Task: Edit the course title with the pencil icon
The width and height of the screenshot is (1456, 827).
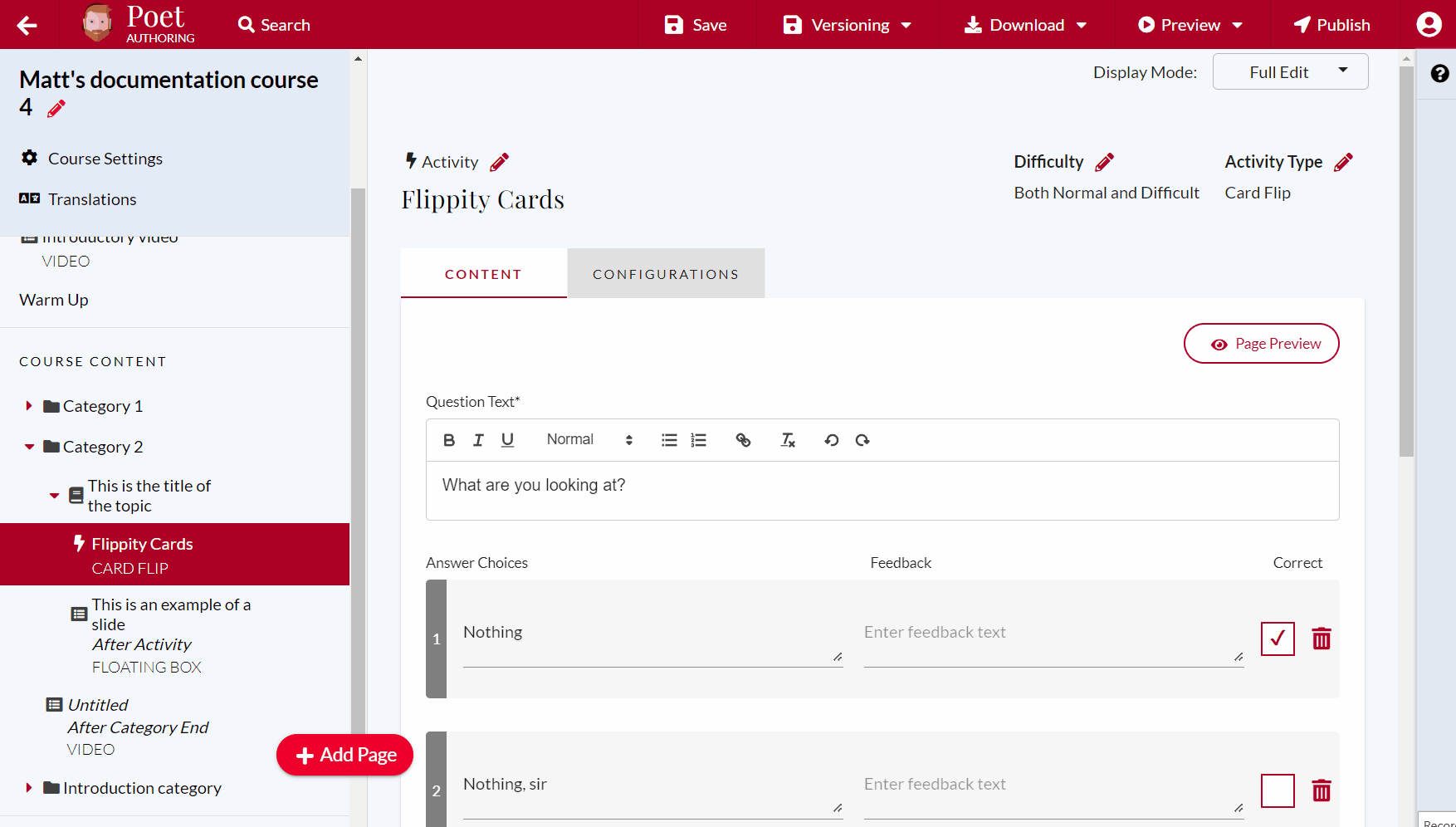Action: pos(56,108)
